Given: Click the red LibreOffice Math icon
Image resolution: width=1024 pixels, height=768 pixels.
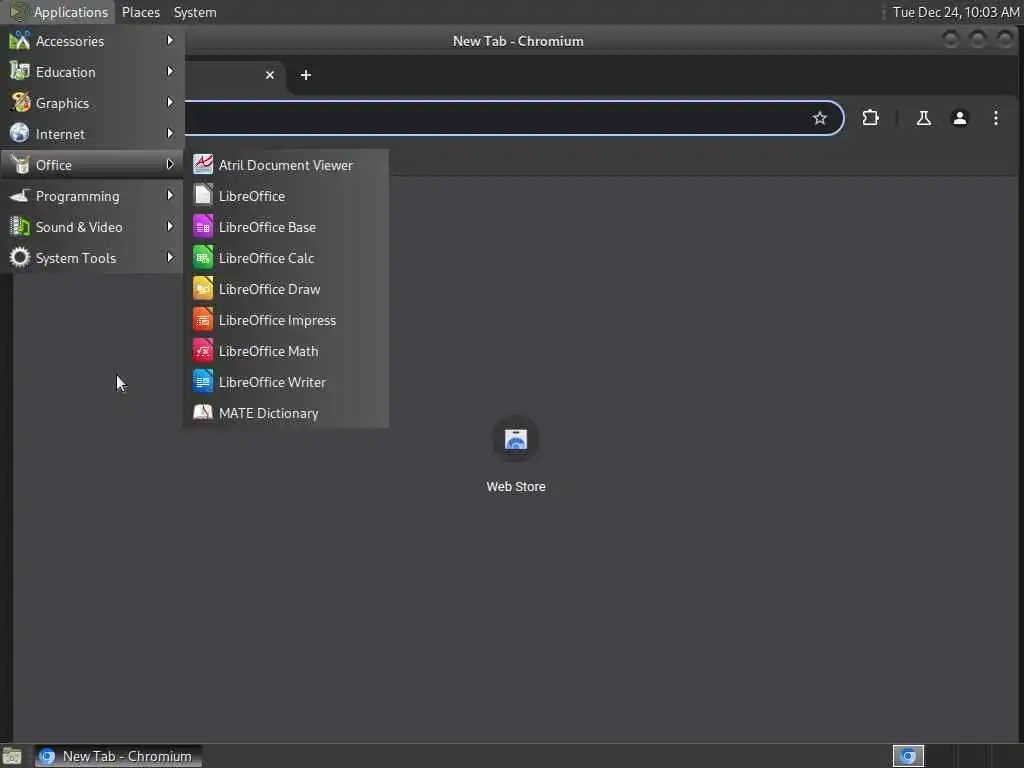Looking at the screenshot, I should pos(203,351).
